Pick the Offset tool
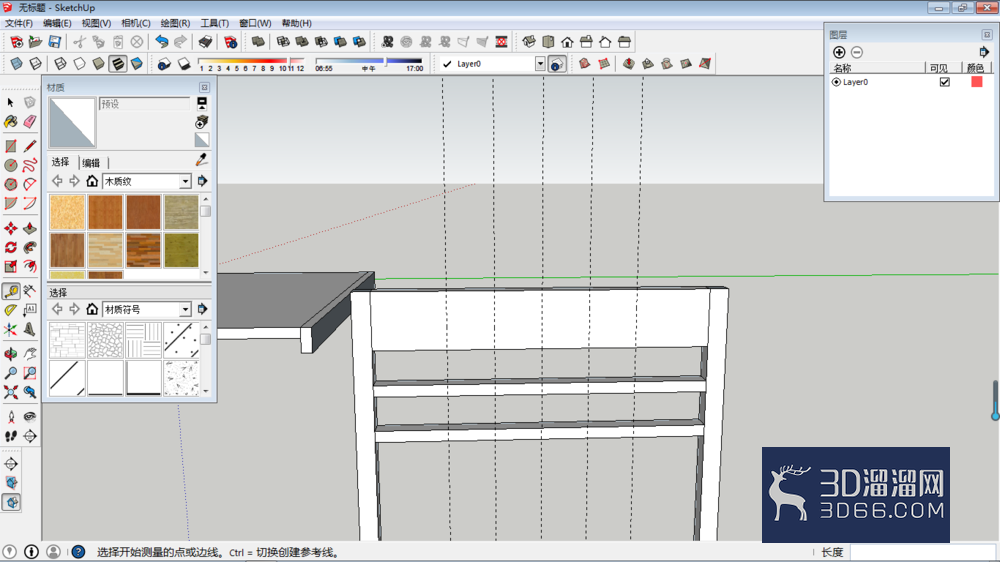This screenshot has height=562, width=1000. (30, 266)
